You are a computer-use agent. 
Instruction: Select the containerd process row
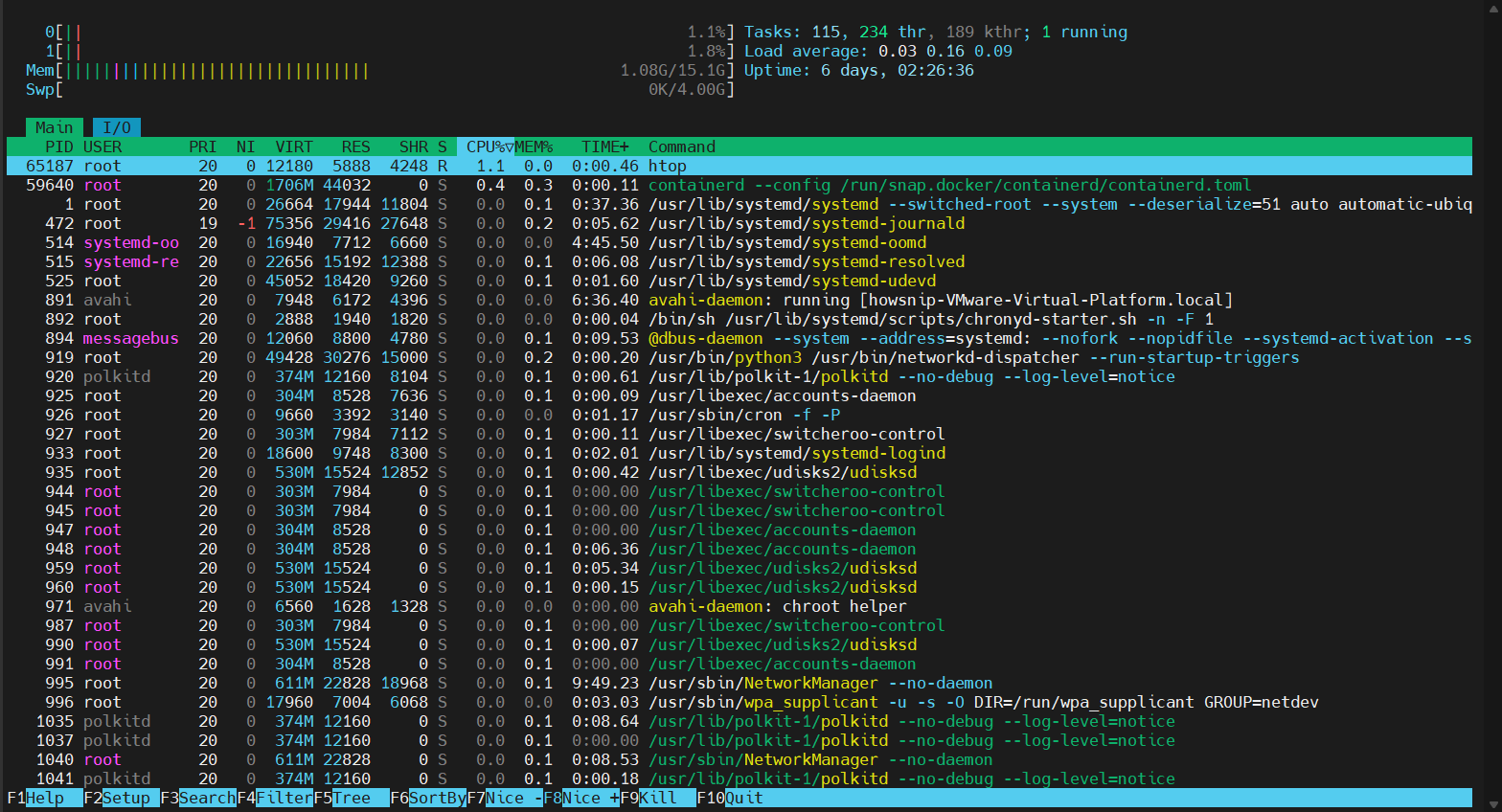click(740, 185)
